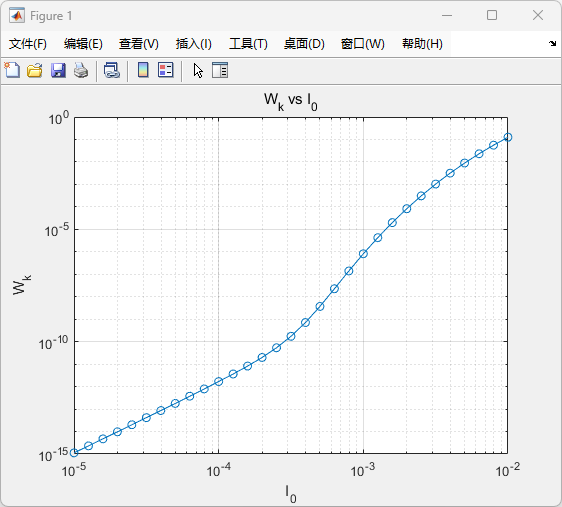This screenshot has width=562, height=507.
Task: Open the 工具(T) menu
Action: [x=248, y=44]
